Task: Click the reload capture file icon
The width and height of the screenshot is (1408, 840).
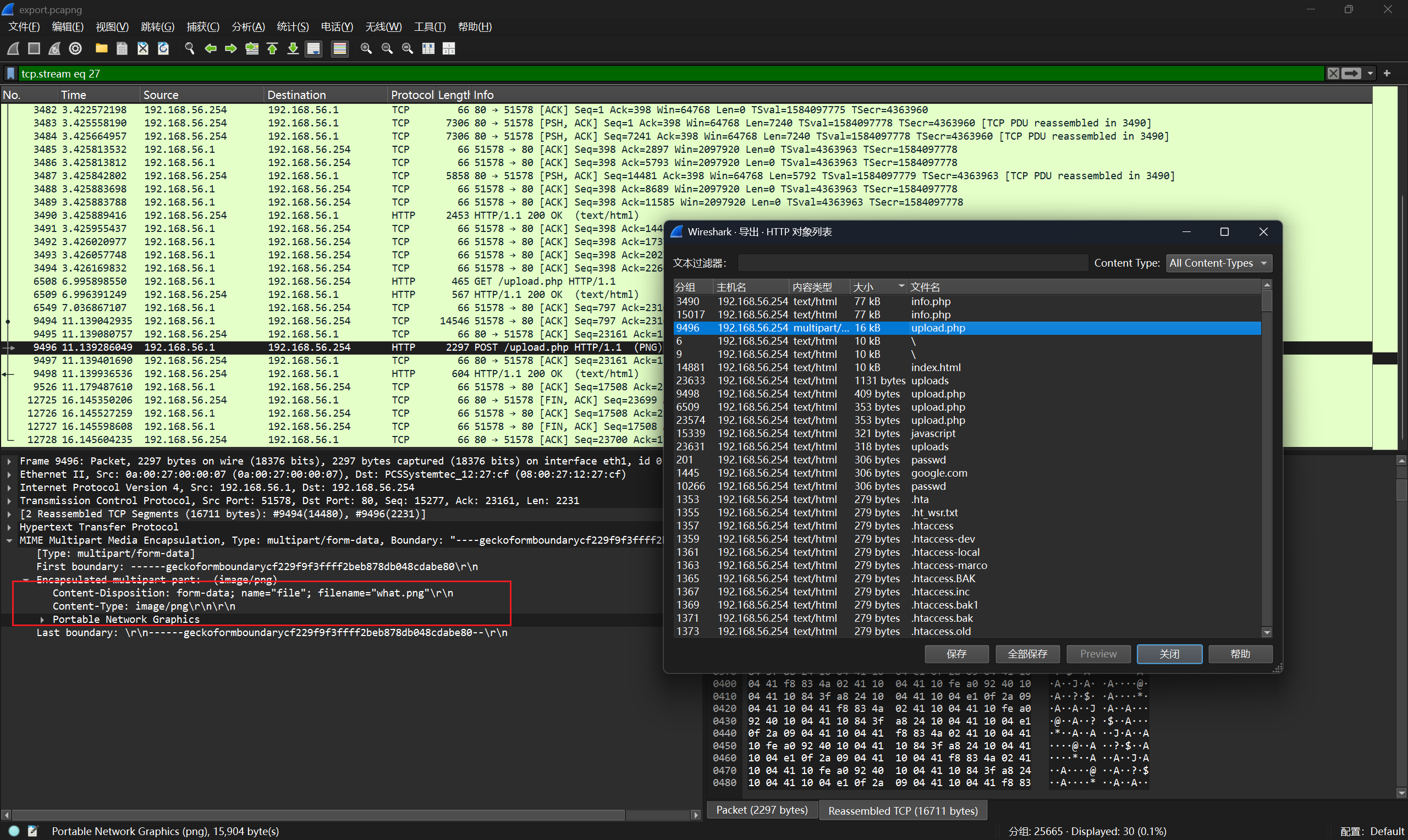Action: coord(163,49)
